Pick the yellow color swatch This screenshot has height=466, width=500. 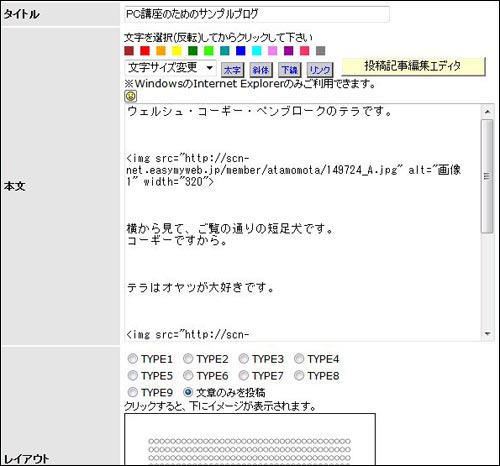coord(177,51)
